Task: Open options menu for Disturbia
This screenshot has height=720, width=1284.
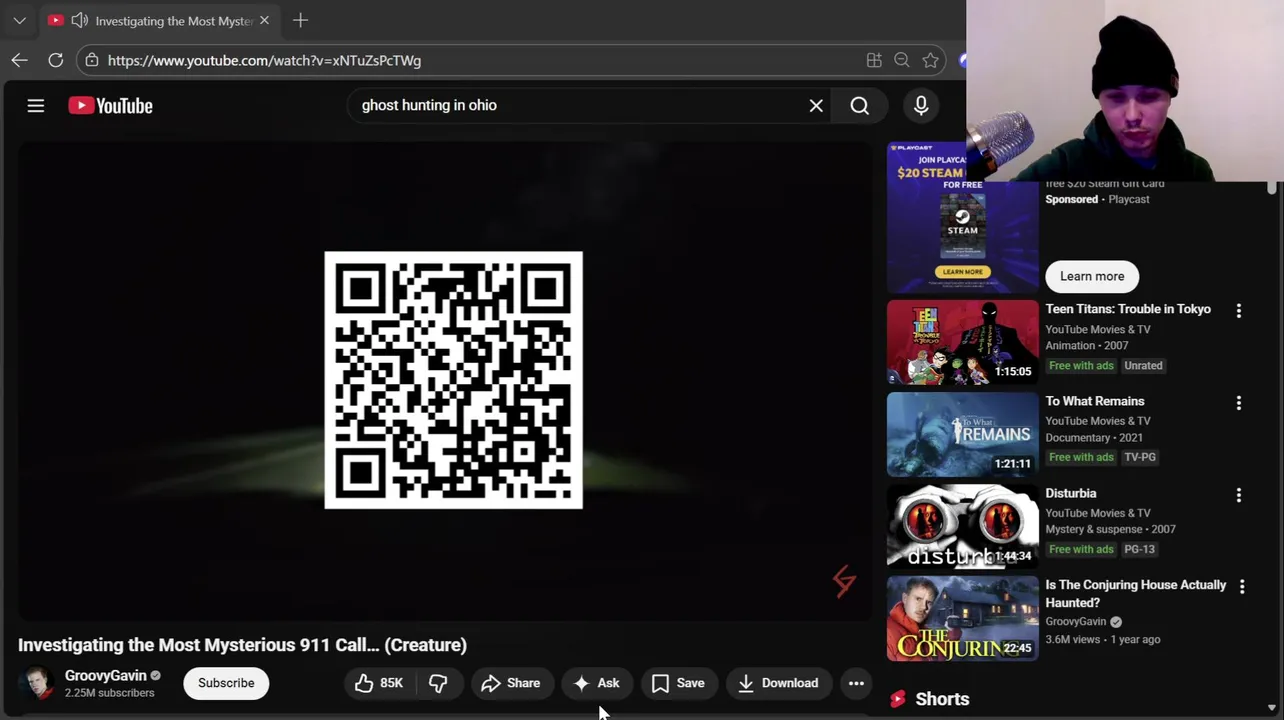Action: tap(1239, 495)
